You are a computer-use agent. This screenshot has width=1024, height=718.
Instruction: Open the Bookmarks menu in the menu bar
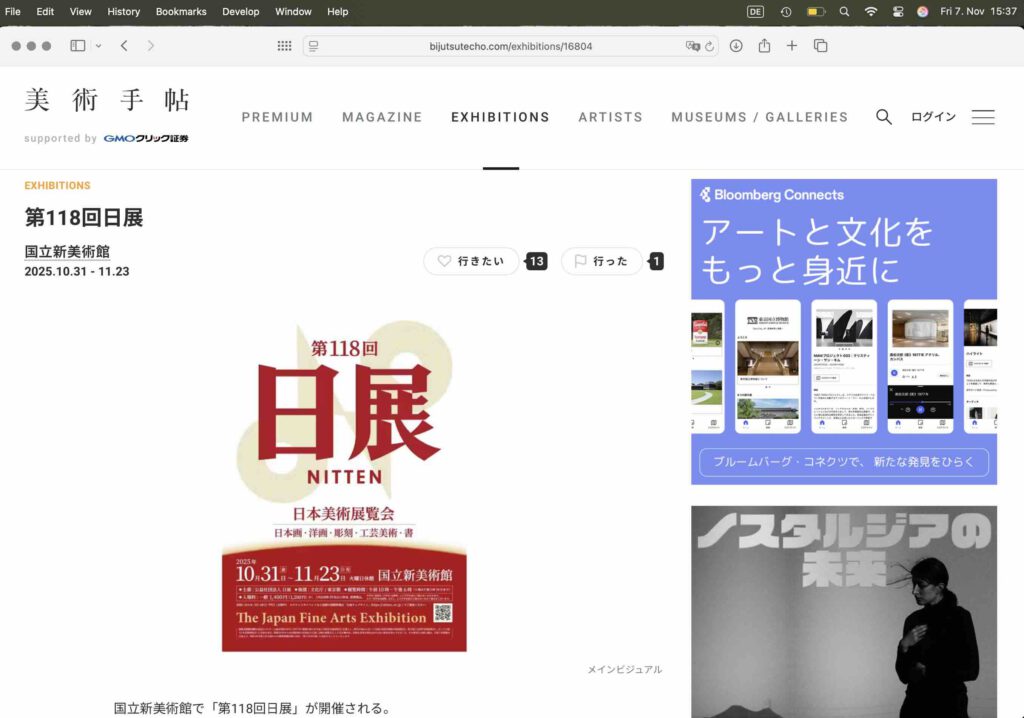pos(181,12)
